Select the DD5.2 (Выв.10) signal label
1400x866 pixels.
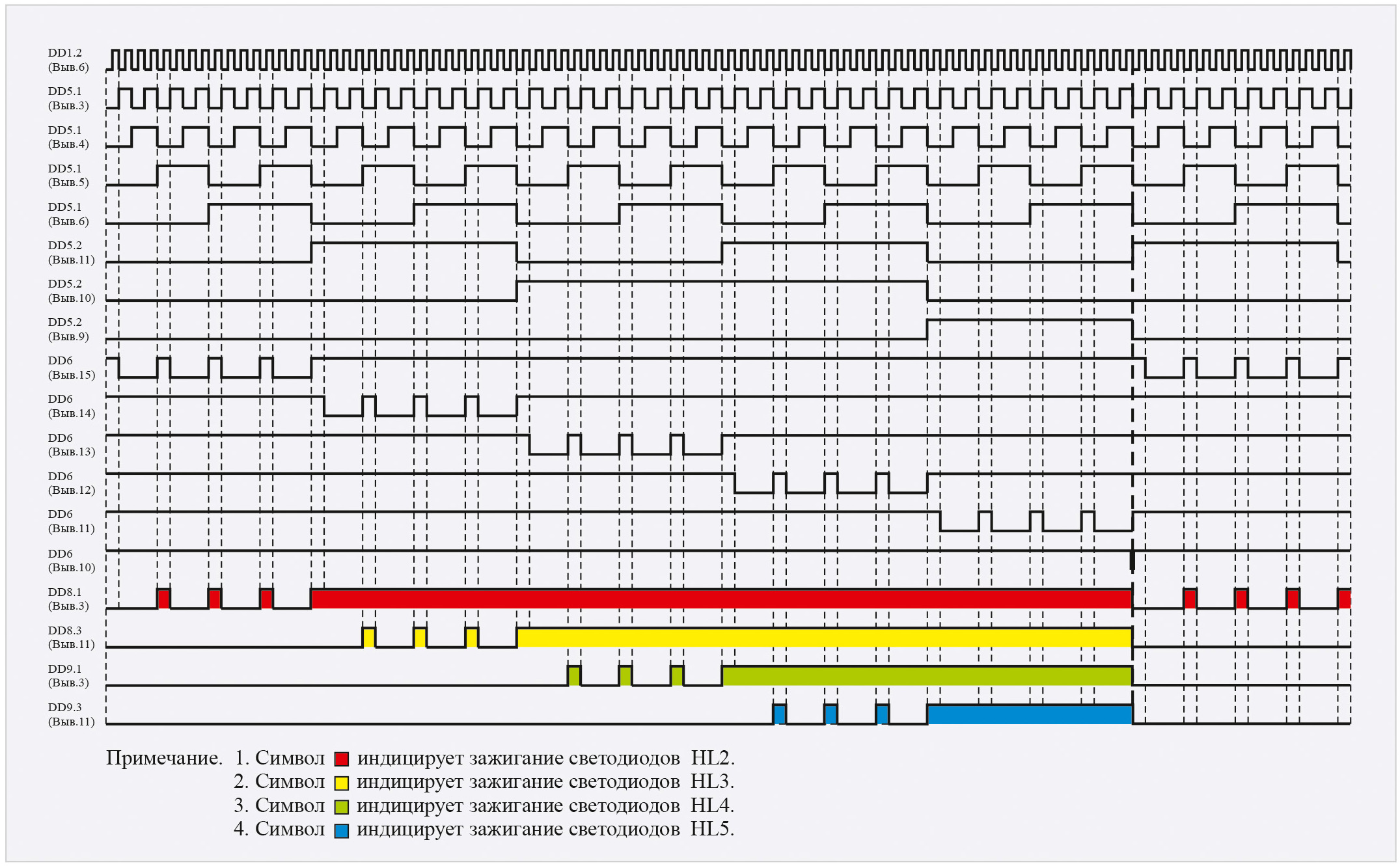point(72,291)
